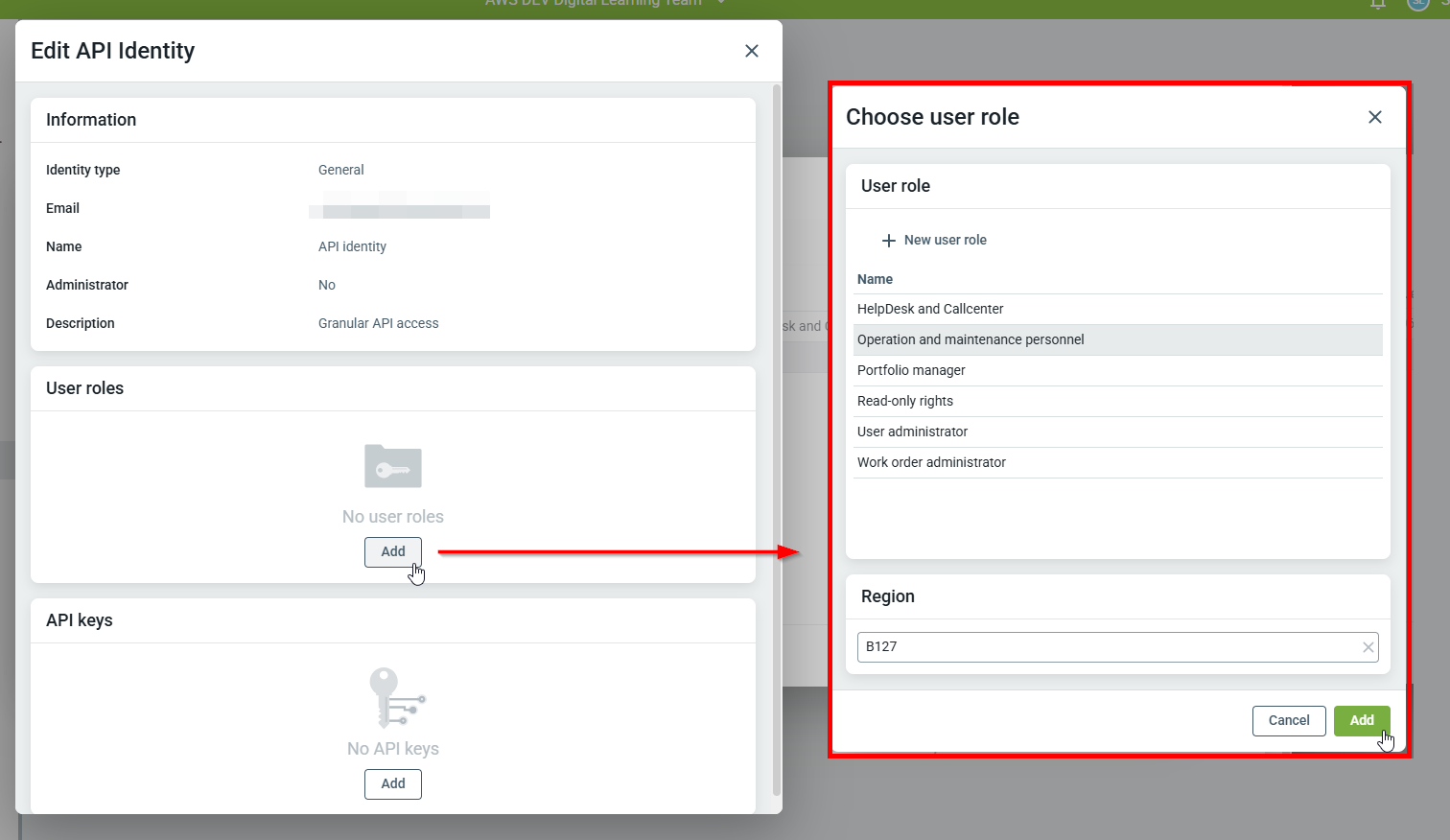
Task: Click the folder key icon above No user roles
Action: [x=393, y=467]
